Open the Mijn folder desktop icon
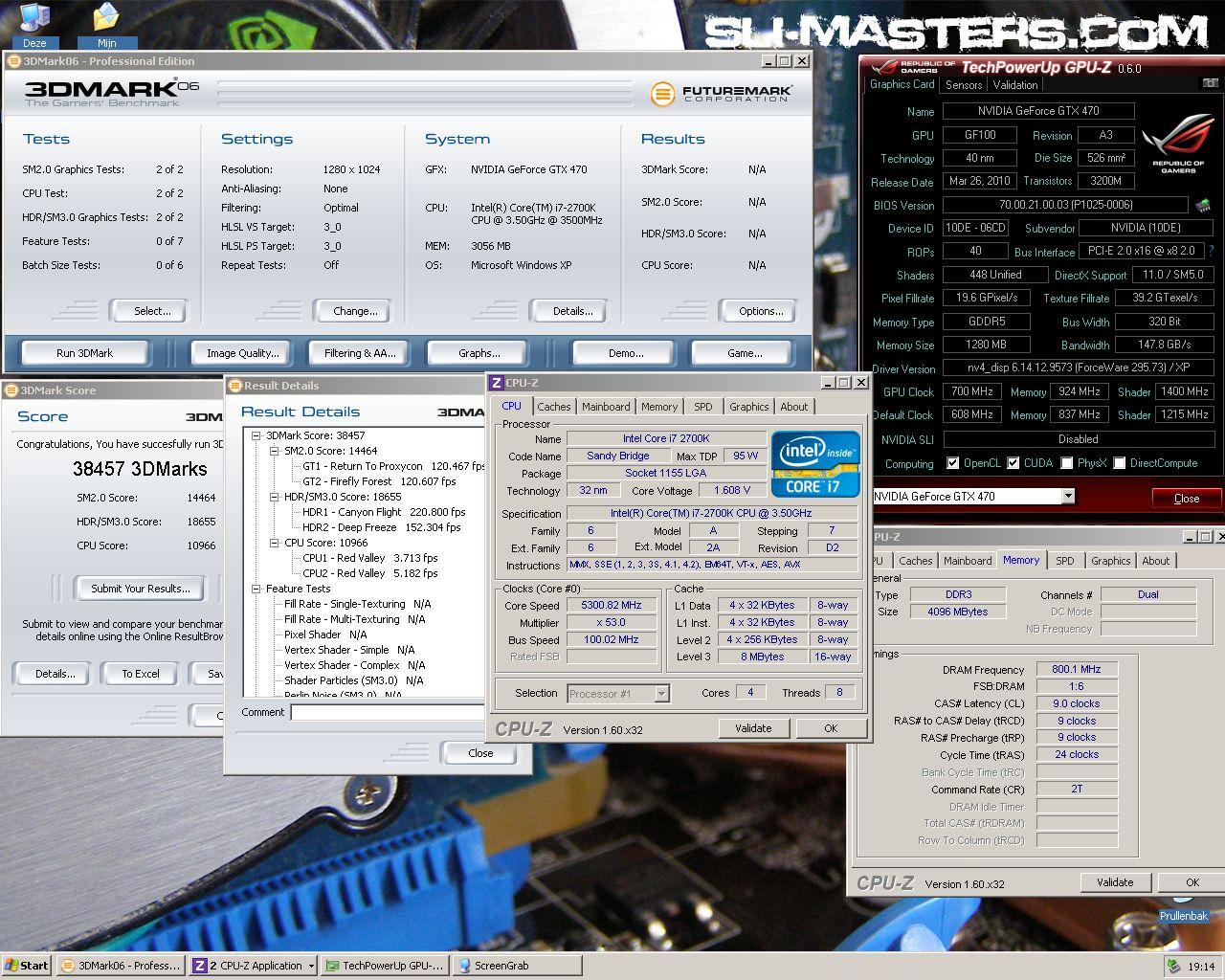Image resolution: width=1225 pixels, height=980 pixels. pyautogui.click(x=106, y=23)
